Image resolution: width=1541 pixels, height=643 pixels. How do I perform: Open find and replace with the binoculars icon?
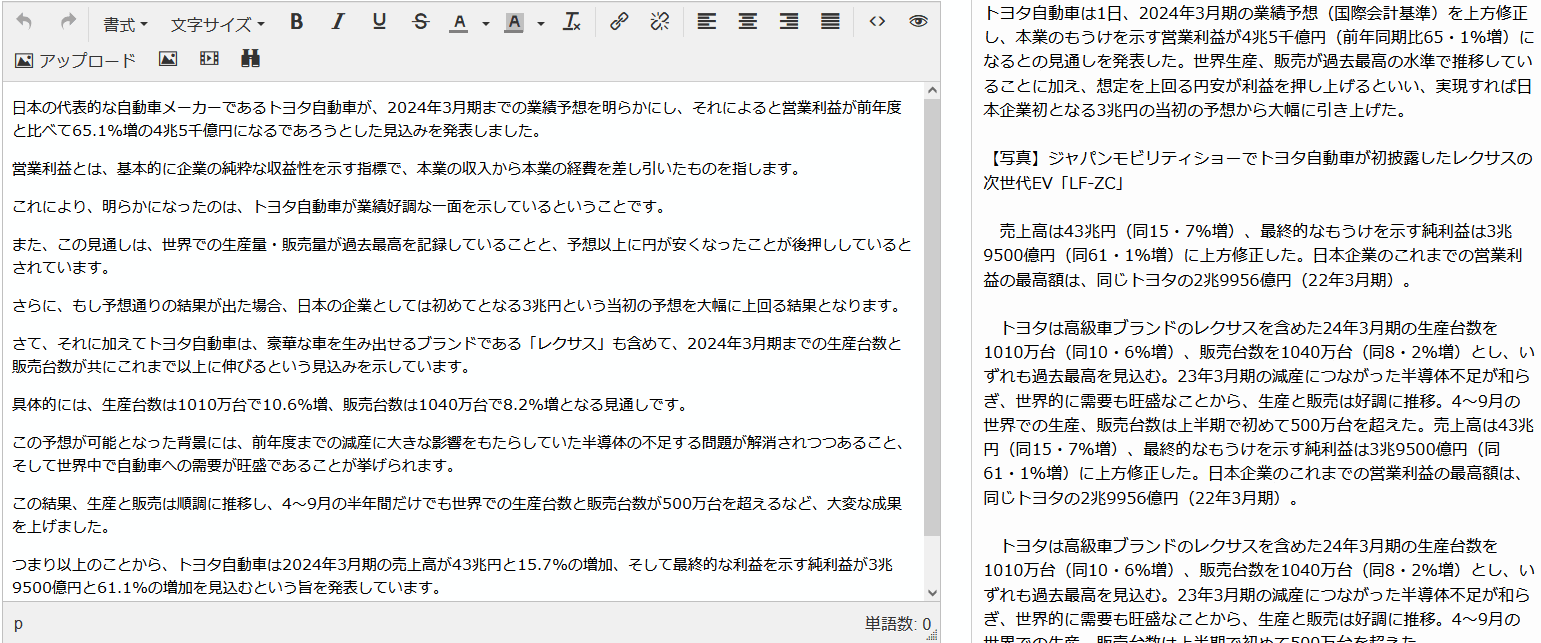[250, 60]
